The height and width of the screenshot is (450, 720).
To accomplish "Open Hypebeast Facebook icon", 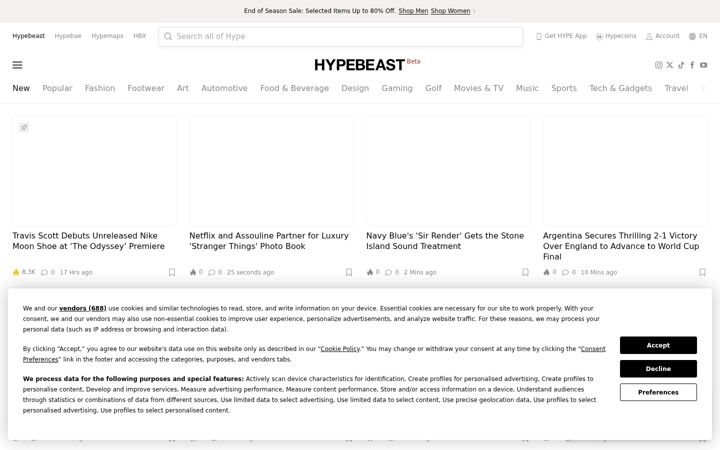I will tap(692, 65).
